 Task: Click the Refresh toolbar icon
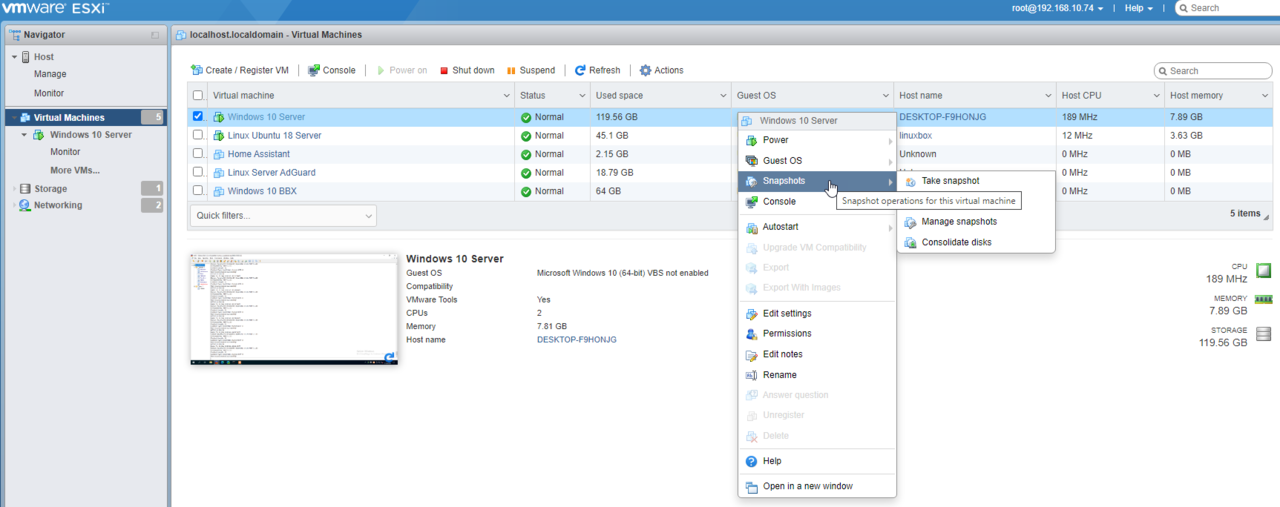(580, 70)
